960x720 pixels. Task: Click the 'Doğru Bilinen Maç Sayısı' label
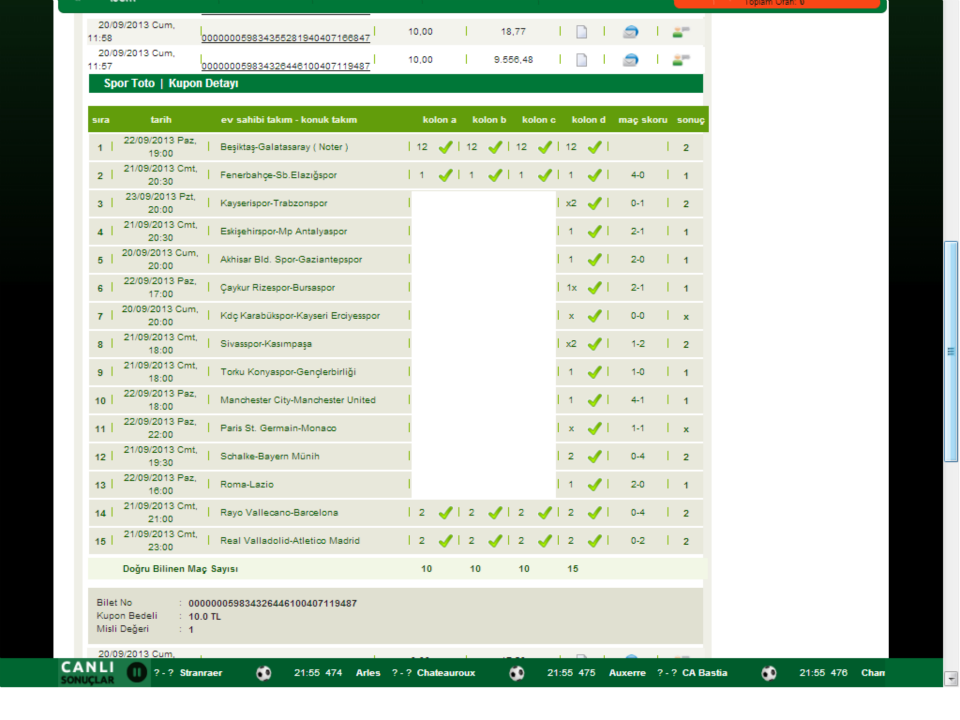[180, 569]
